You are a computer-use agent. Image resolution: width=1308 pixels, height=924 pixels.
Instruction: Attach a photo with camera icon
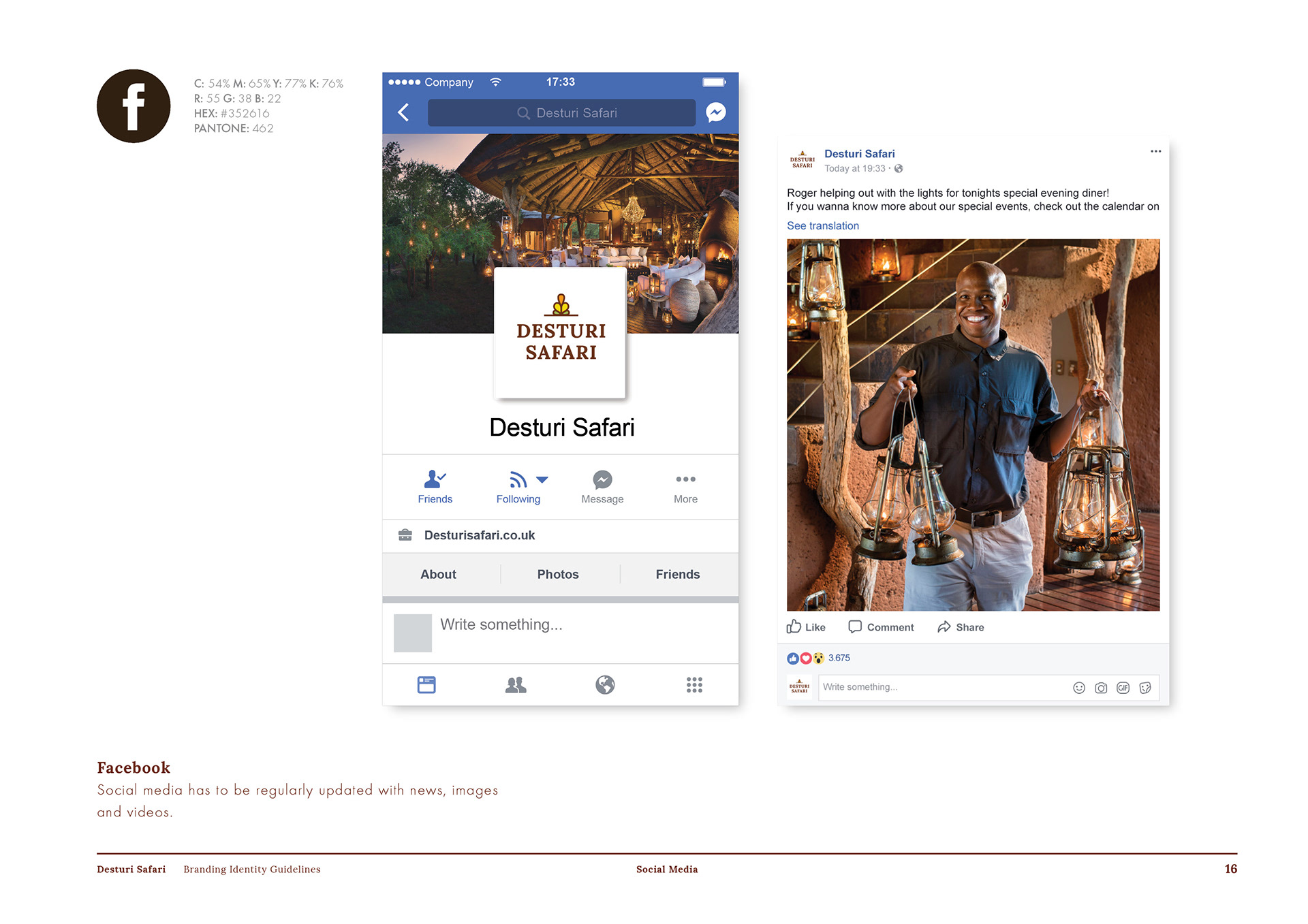click(x=1101, y=688)
